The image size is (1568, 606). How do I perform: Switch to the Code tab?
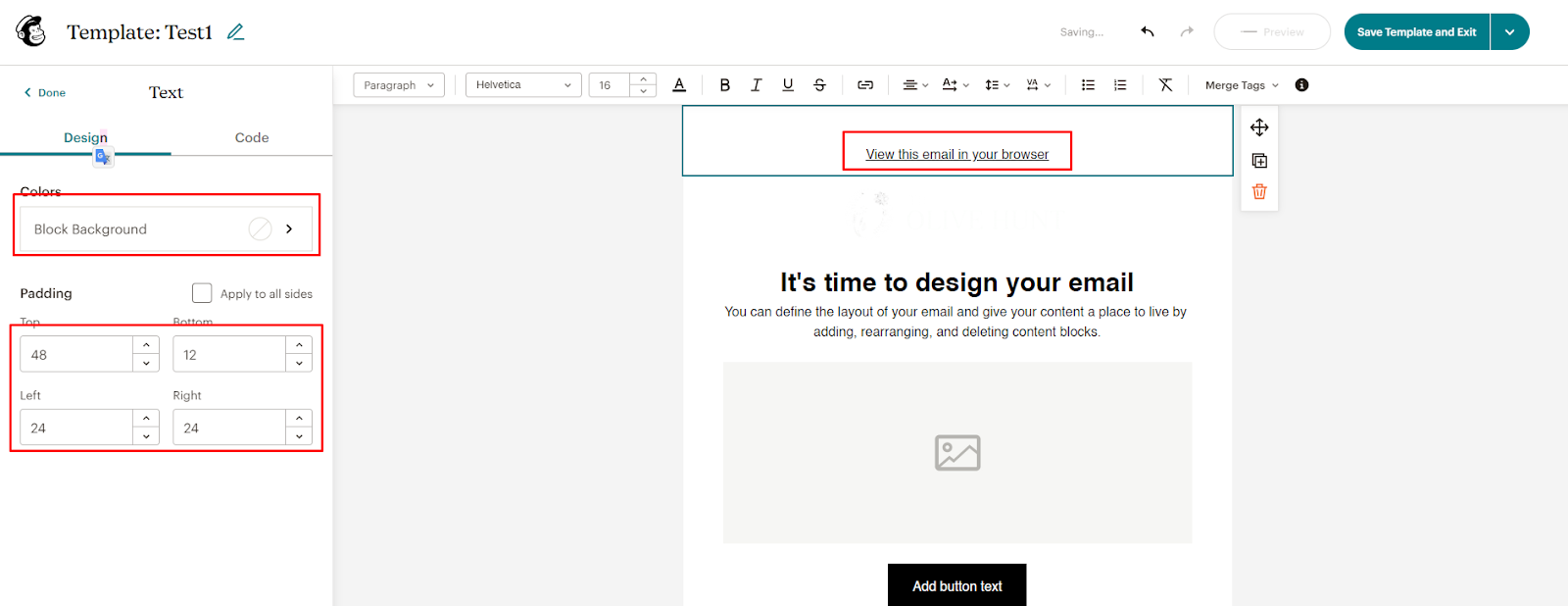pyautogui.click(x=252, y=137)
